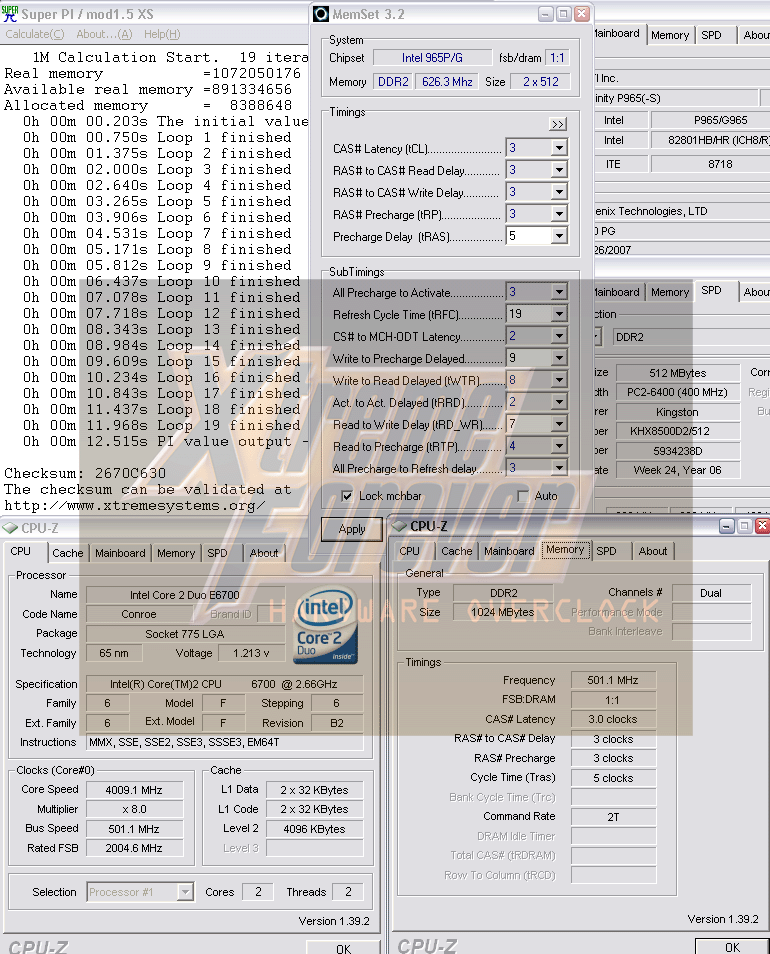Viewport: 770px width, 954px height.
Task: Open the Read to Write Delay dropdown
Action: pos(559,424)
